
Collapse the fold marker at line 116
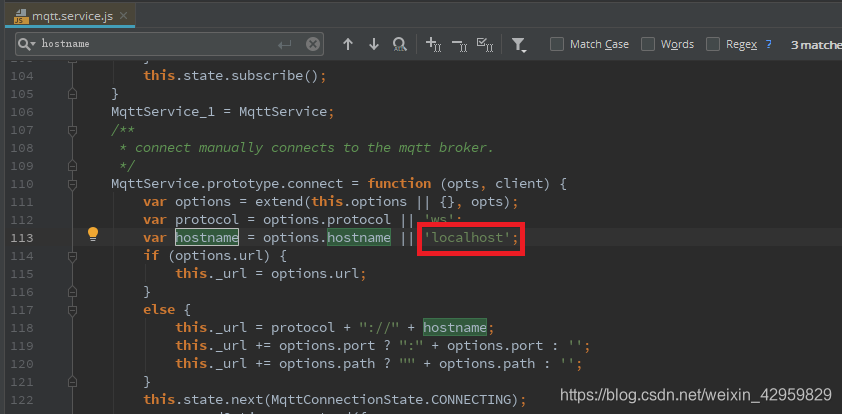point(72,292)
